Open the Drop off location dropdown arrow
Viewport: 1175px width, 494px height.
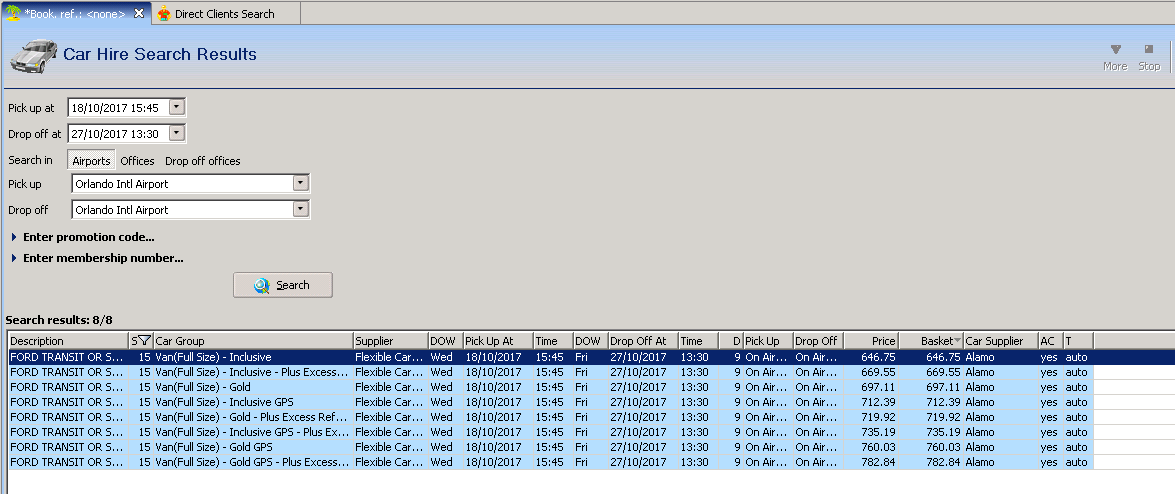point(300,209)
